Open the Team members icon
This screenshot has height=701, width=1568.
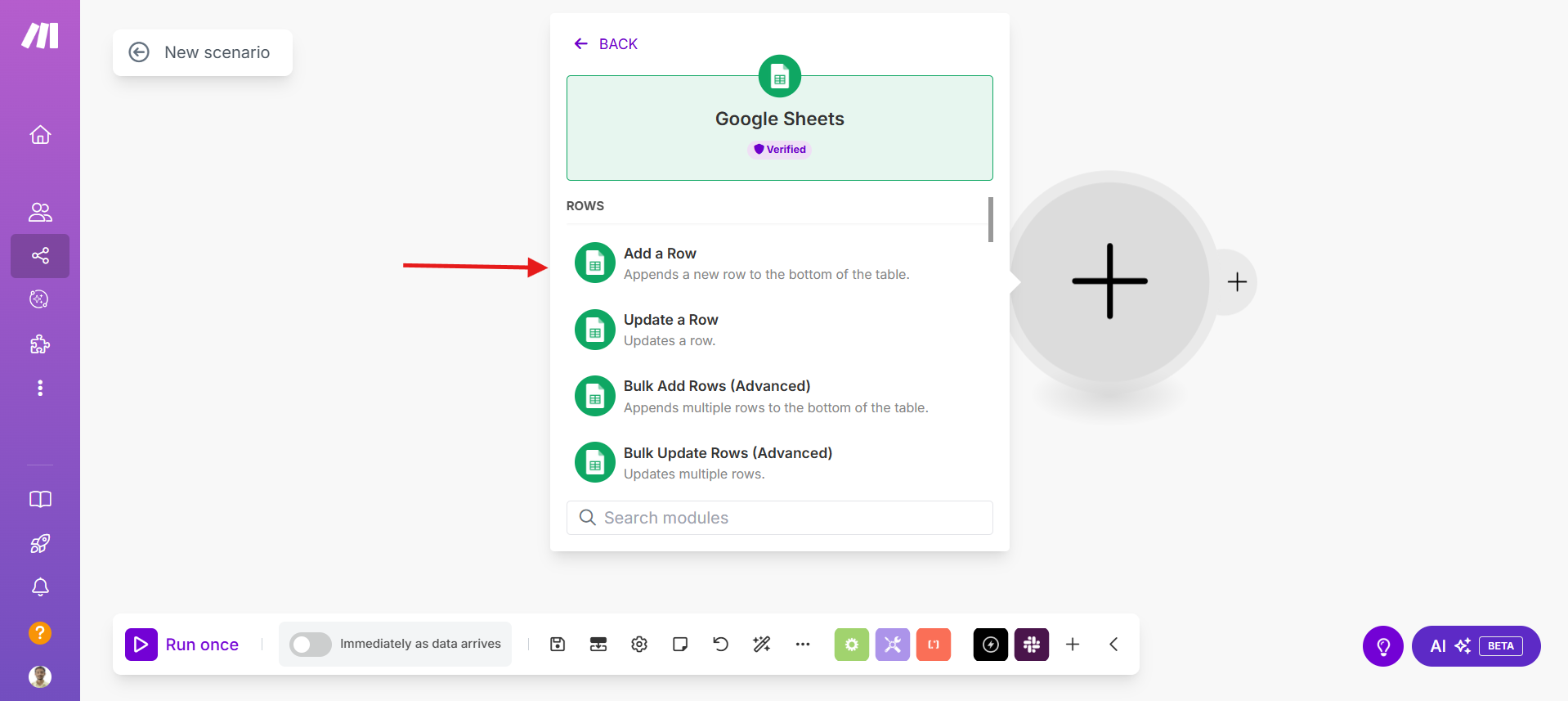[x=40, y=213]
